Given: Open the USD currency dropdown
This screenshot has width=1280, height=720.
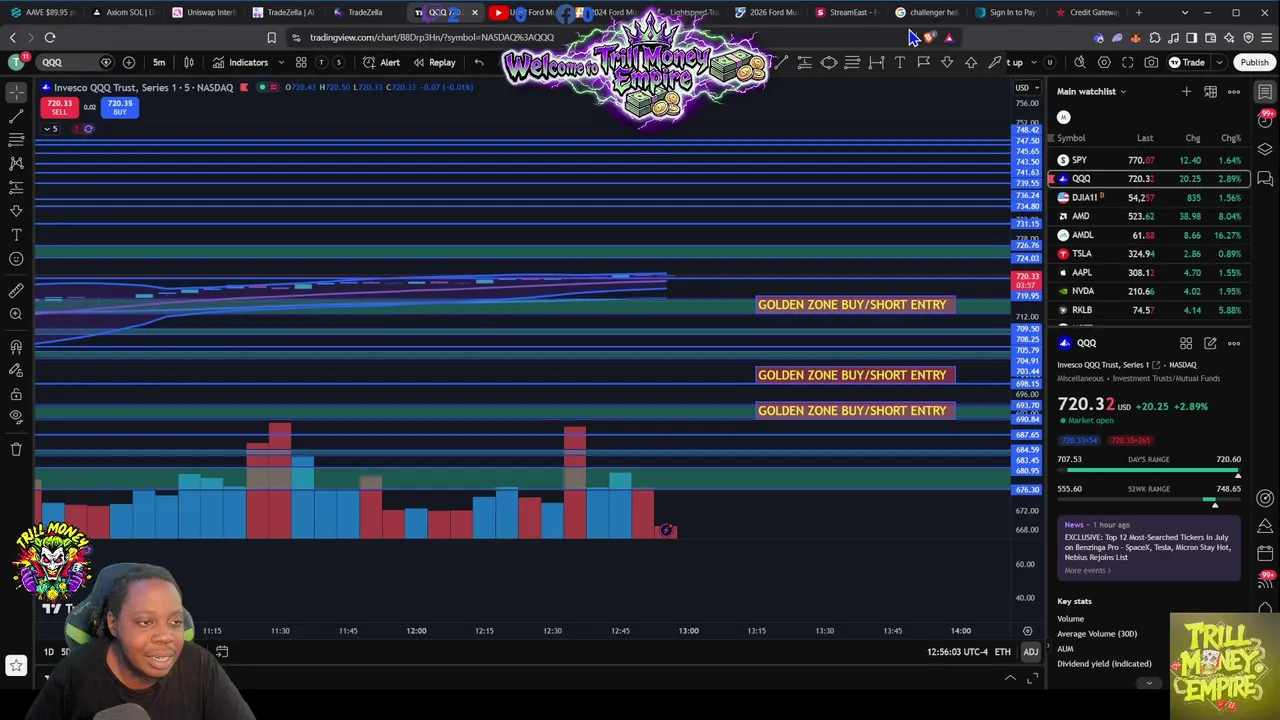Looking at the screenshot, I should (1025, 87).
